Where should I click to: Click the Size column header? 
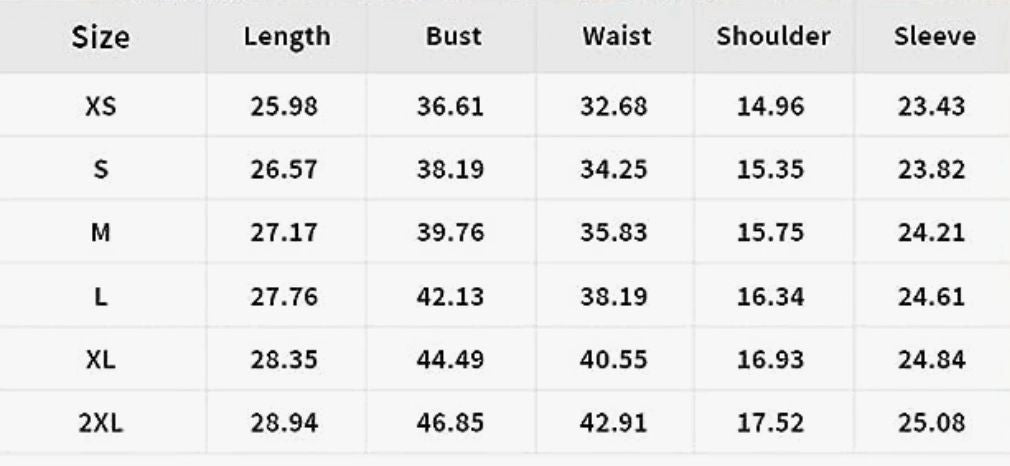coord(100,39)
